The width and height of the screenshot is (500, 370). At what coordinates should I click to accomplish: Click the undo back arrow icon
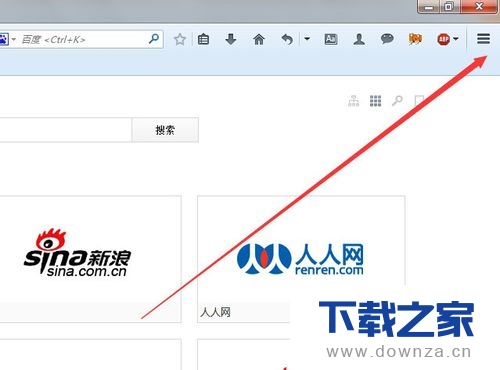[287, 39]
